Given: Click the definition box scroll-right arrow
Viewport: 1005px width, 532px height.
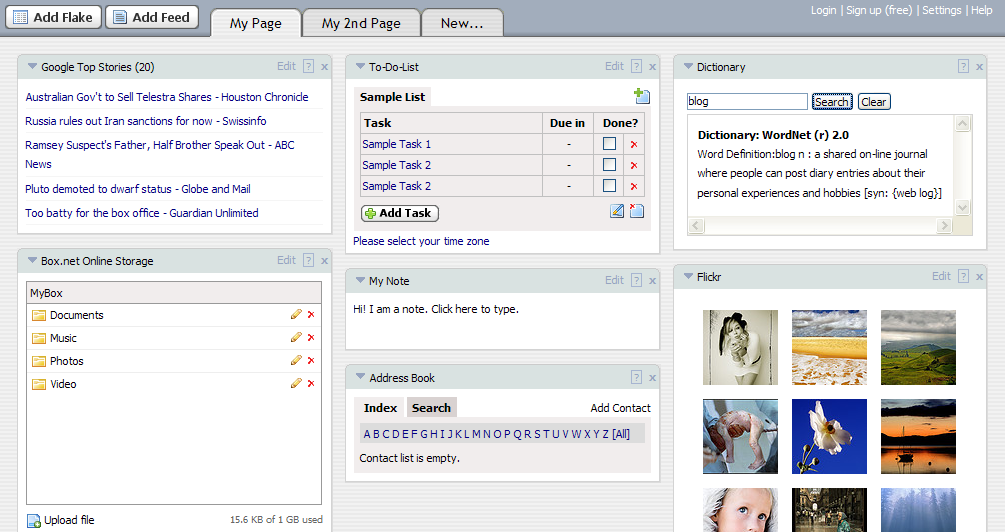Looking at the screenshot, I should (944, 225).
